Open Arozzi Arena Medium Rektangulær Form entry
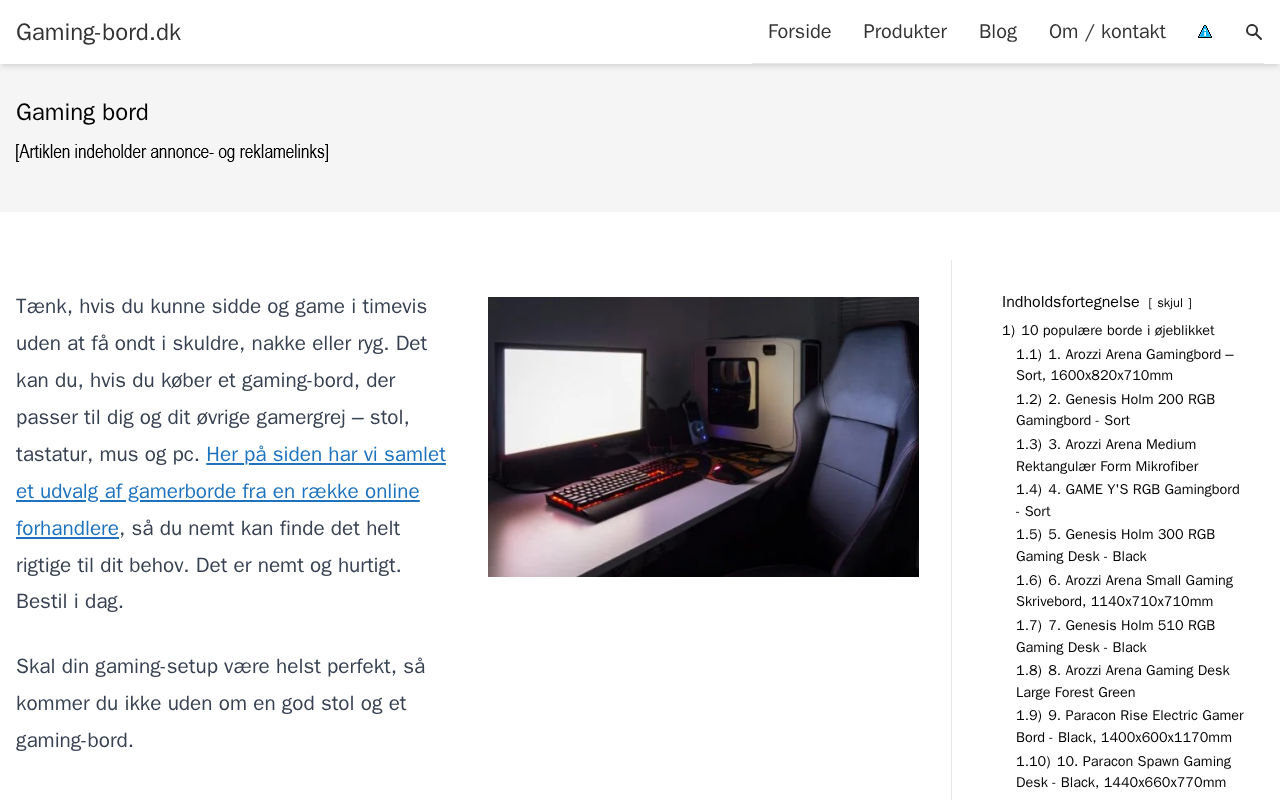The image size is (1280, 800). click(x=1107, y=455)
